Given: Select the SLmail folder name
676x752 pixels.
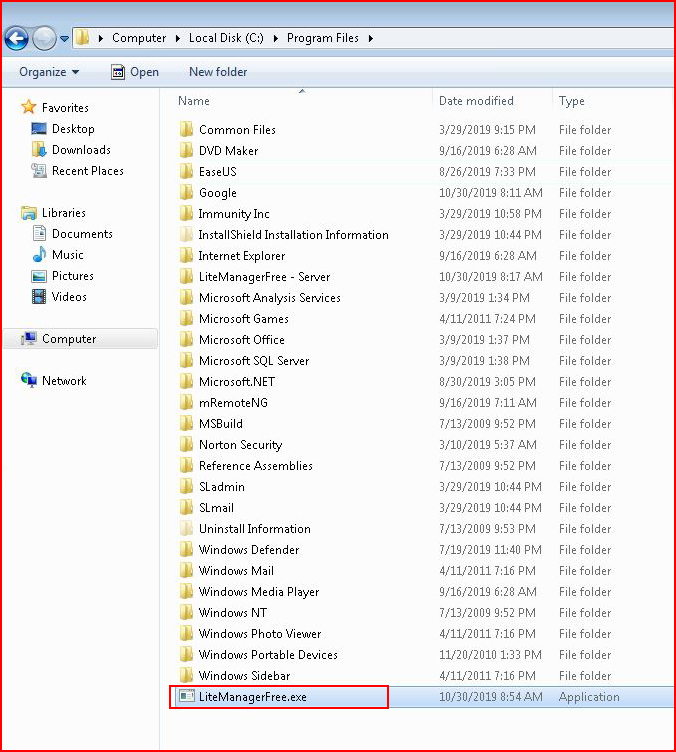Looking at the screenshot, I should 216,507.
